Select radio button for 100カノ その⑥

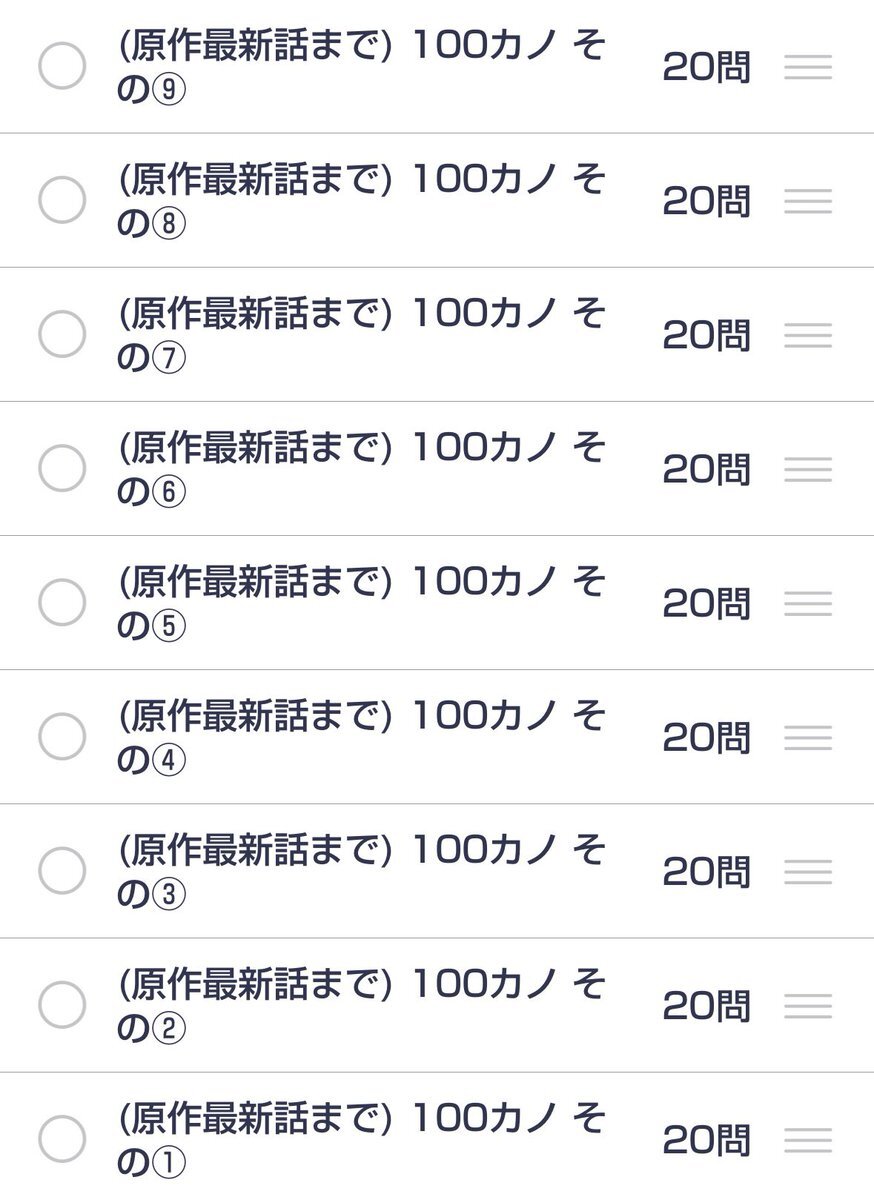62,468
